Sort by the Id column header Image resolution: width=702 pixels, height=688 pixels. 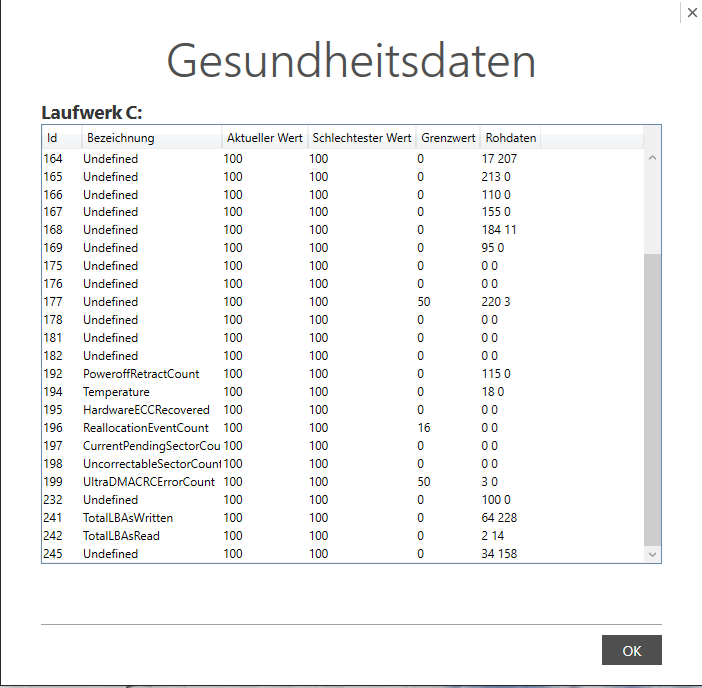[62, 138]
